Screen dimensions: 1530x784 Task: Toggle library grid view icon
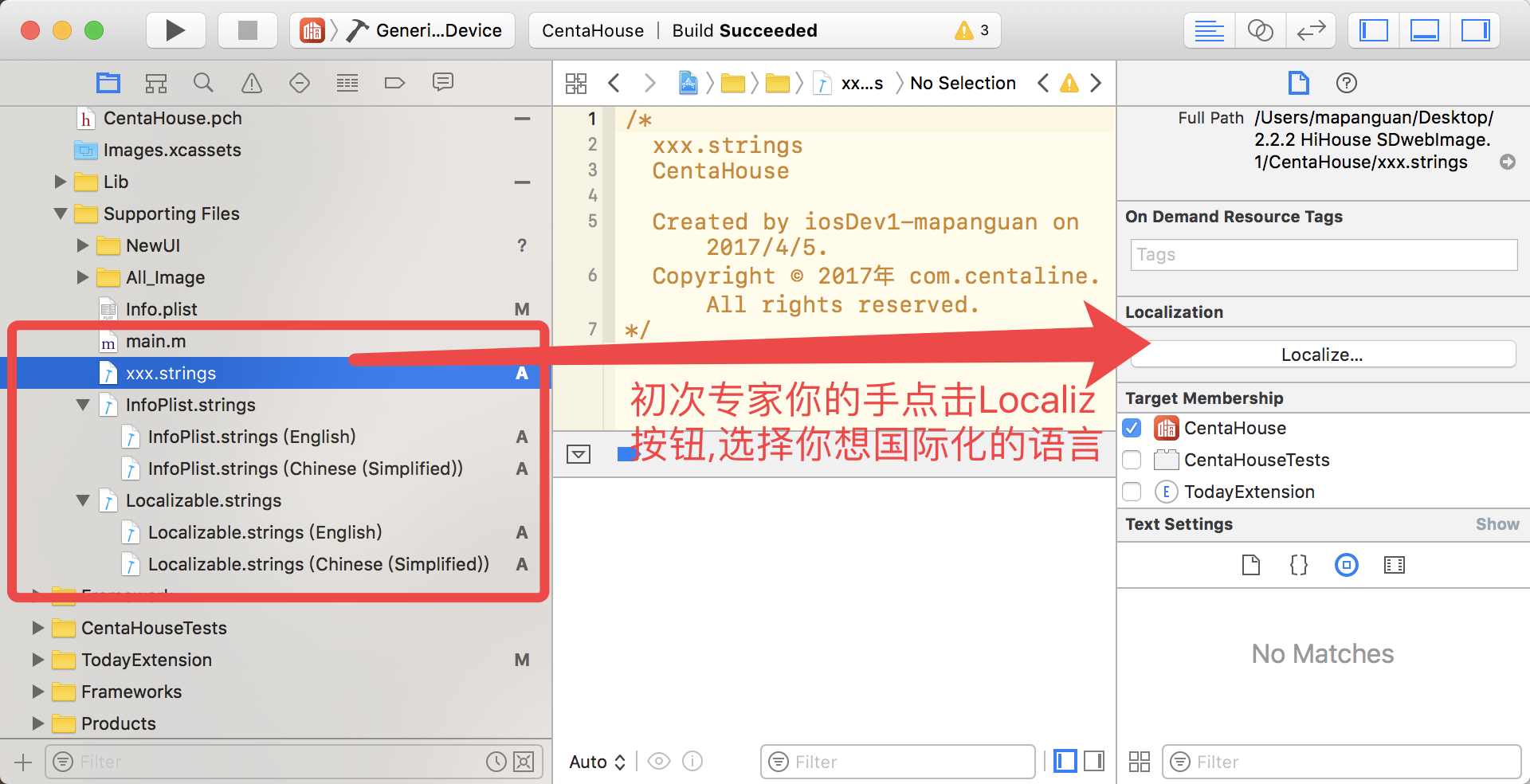point(1140,762)
